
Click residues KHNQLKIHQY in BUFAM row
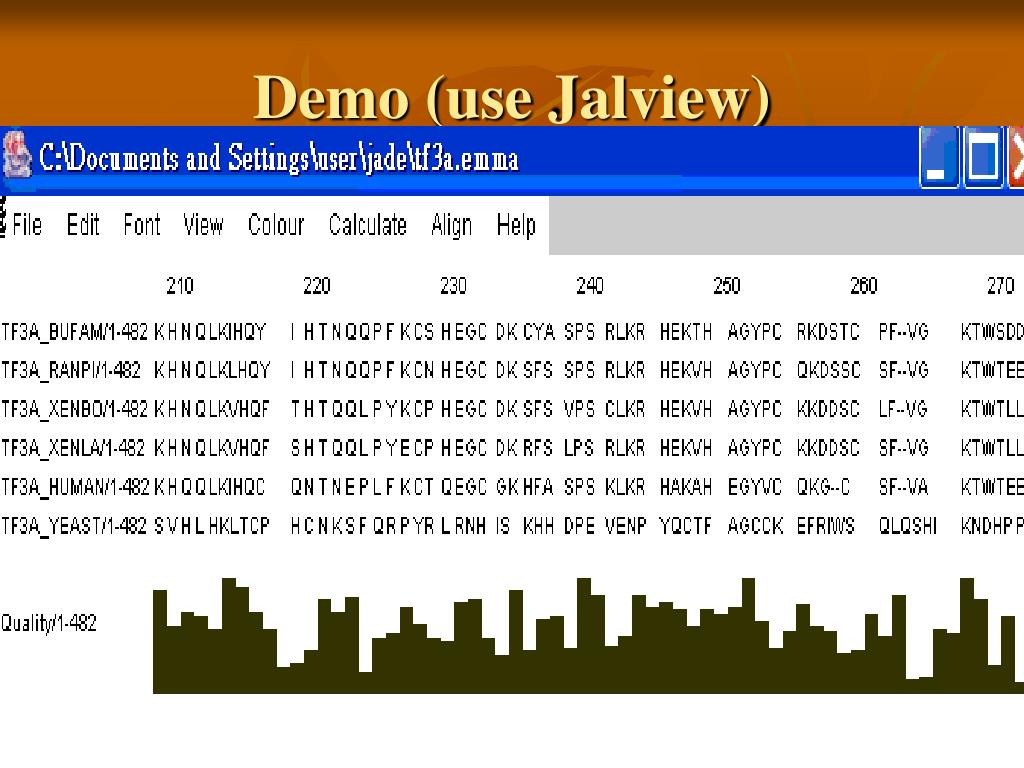210,332
